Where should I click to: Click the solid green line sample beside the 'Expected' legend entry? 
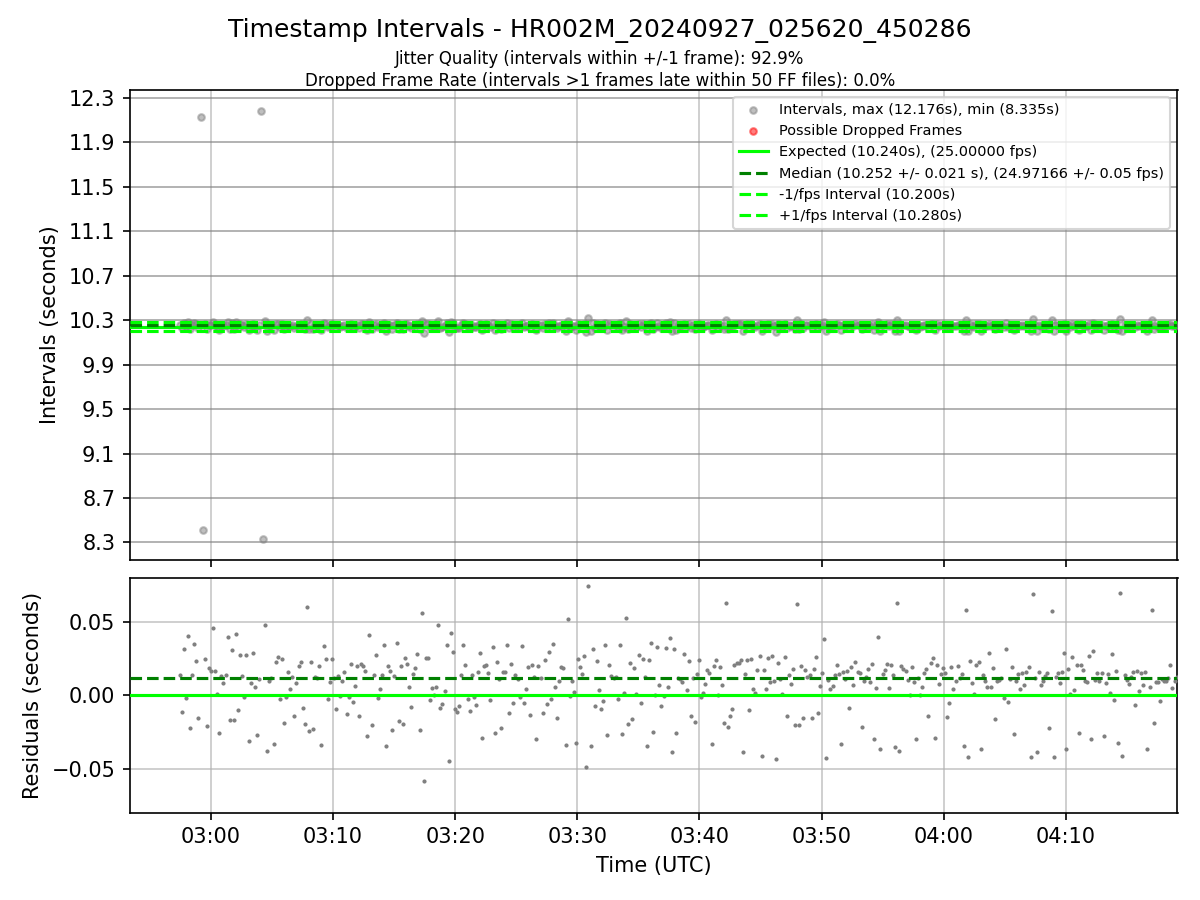pos(754,152)
